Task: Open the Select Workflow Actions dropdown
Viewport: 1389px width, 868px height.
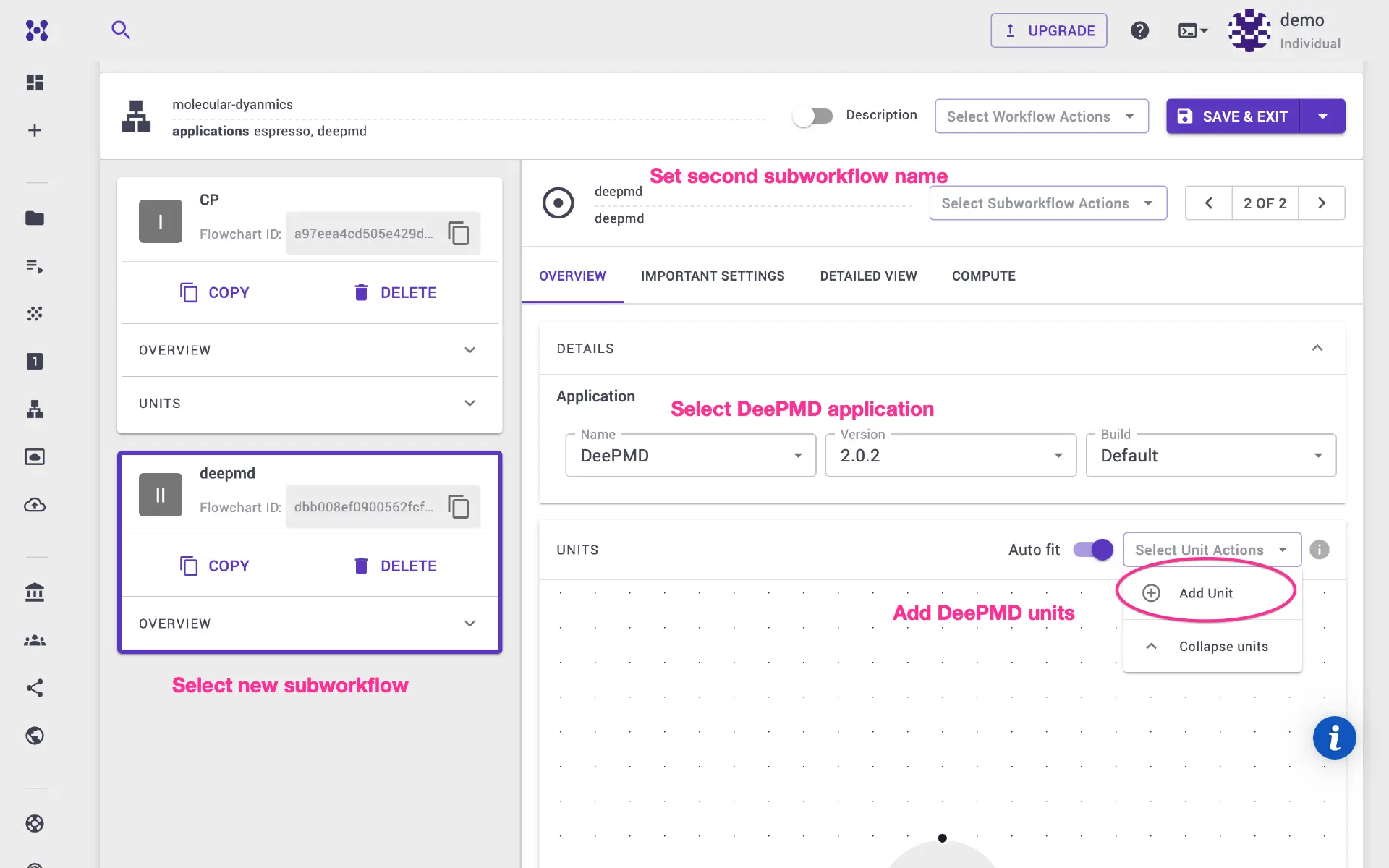Action: (1041, 116)
